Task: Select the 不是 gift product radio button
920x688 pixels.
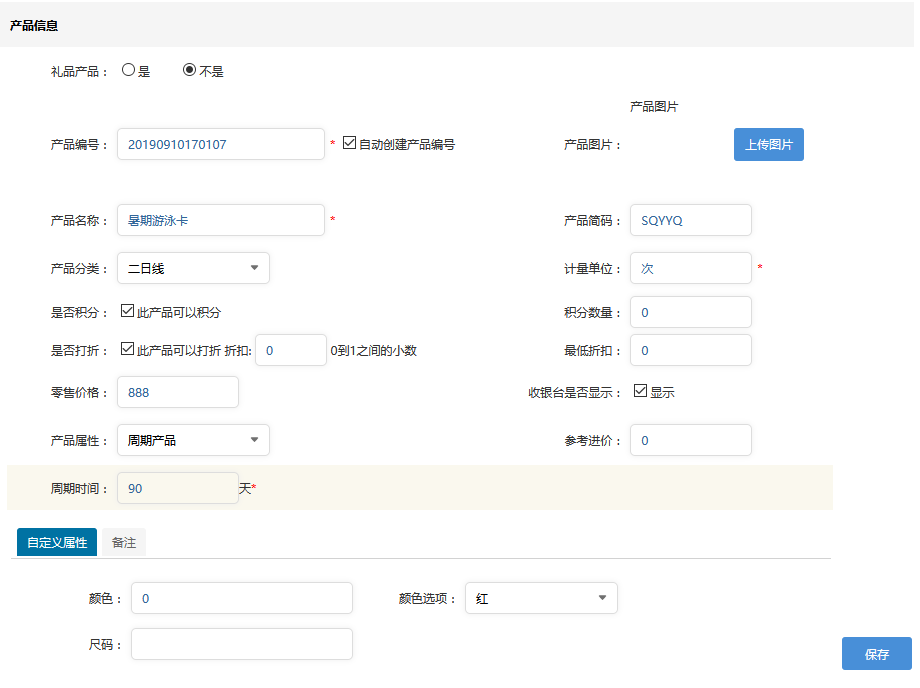Action: coord(189,71)
